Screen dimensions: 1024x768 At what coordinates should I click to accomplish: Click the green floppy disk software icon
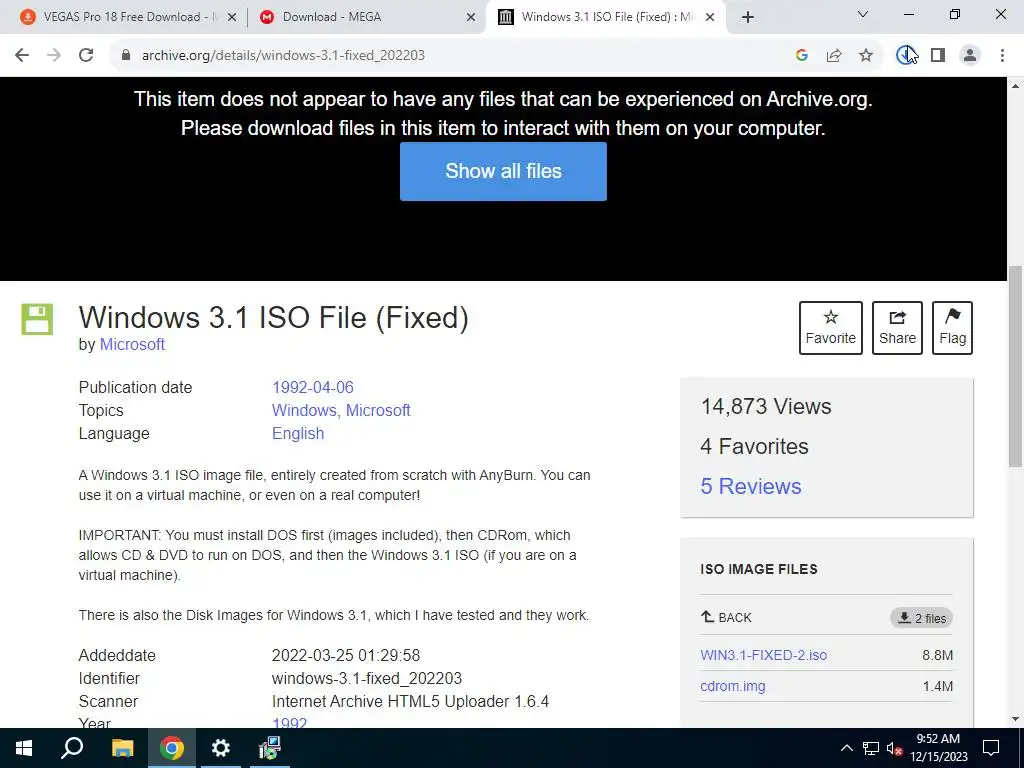37,319
